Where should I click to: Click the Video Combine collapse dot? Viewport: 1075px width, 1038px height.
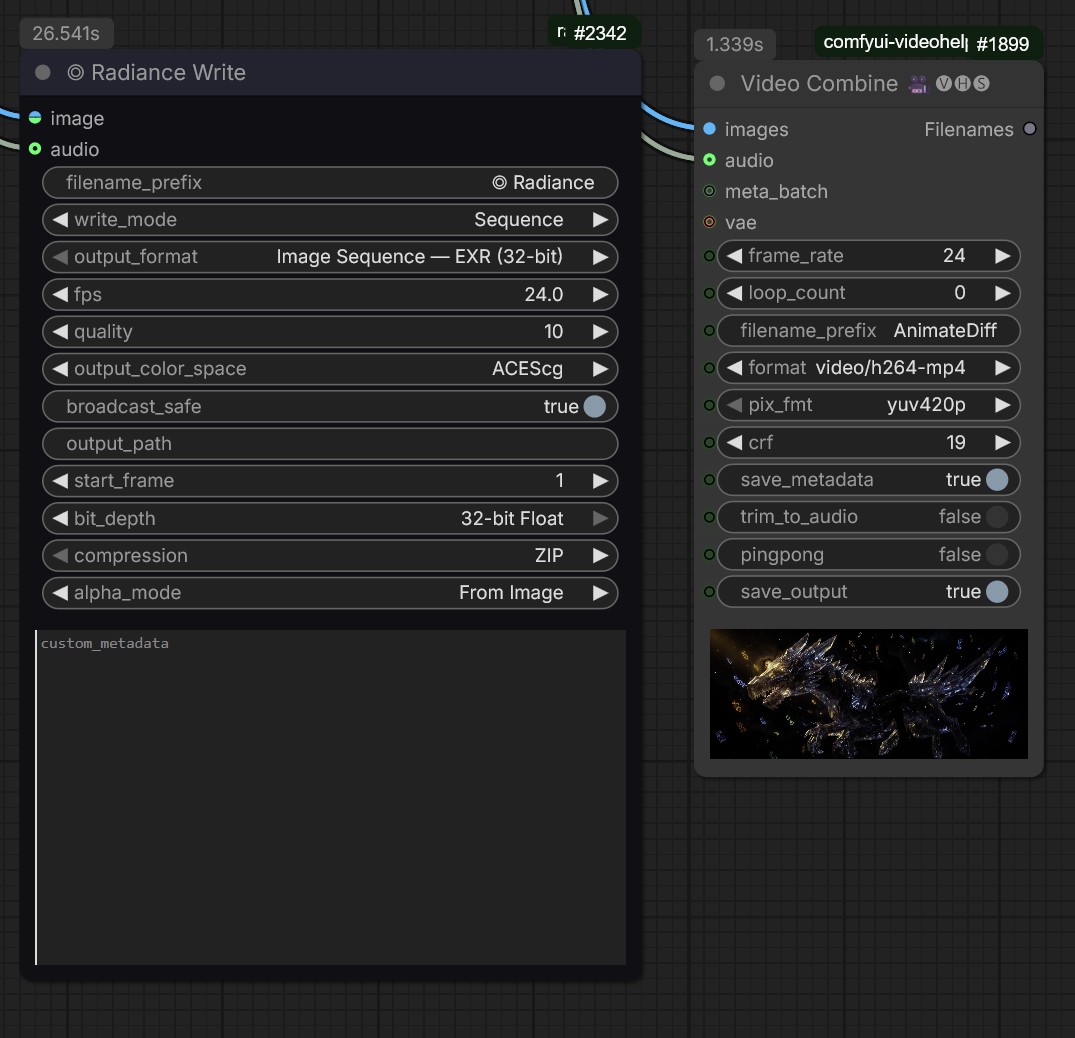[x=717, y=83]
